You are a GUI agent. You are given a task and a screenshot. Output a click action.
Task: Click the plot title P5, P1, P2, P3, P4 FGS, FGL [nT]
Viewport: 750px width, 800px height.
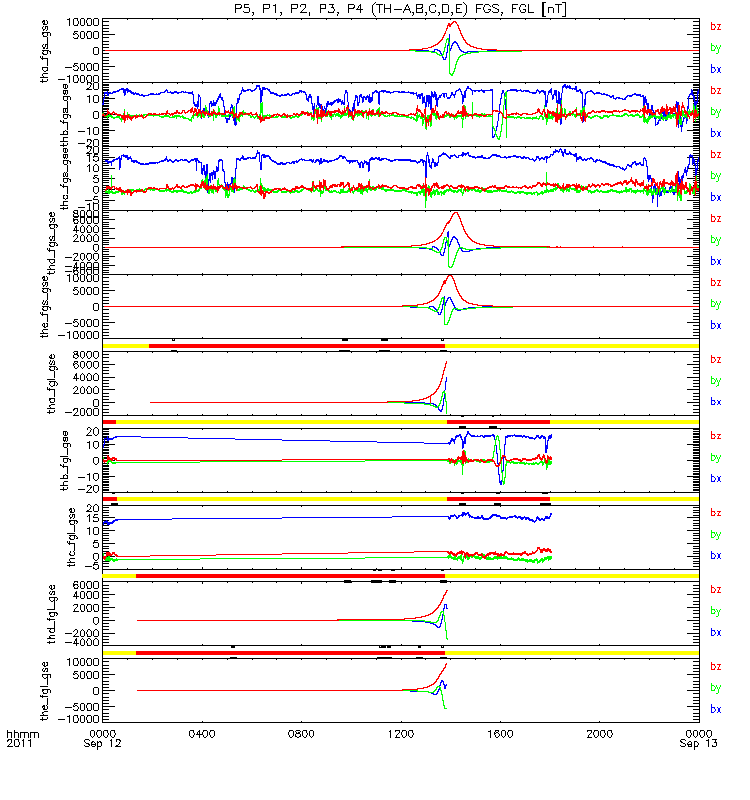pyautogui.click(x=400, y=9)
